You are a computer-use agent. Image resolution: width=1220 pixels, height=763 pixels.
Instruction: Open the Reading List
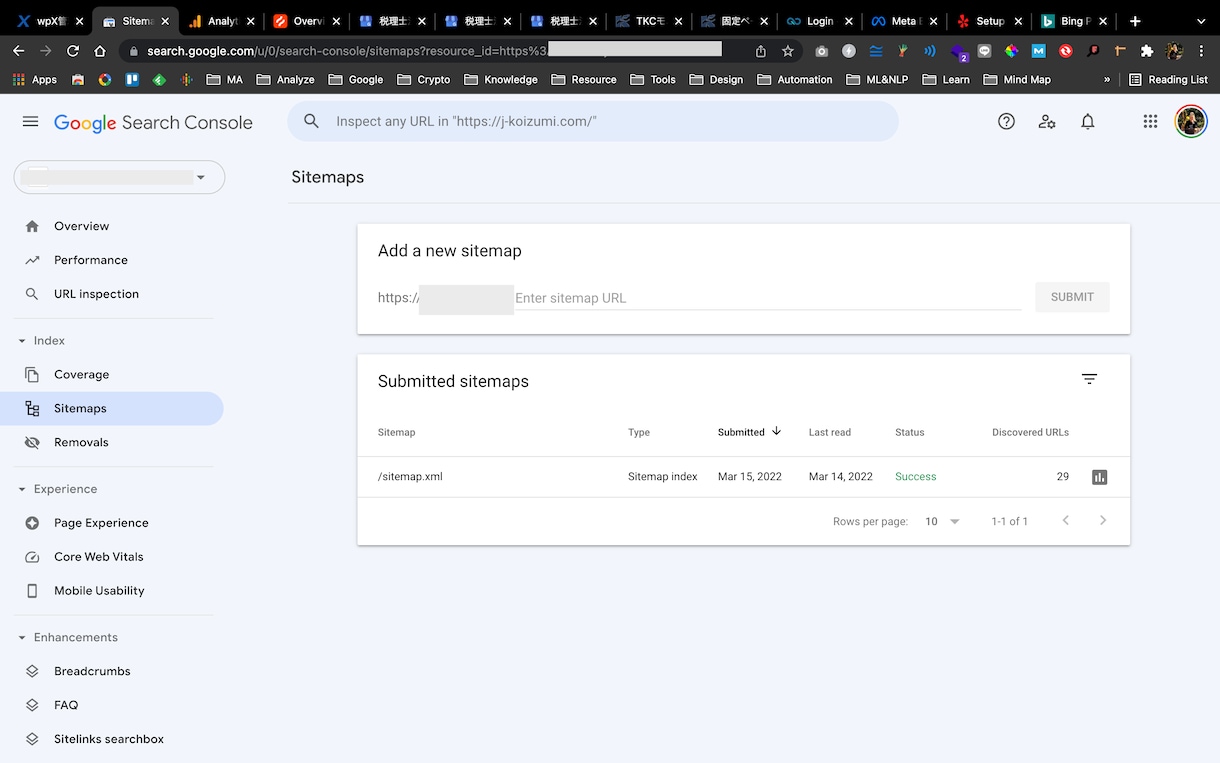coord(1168,79)
